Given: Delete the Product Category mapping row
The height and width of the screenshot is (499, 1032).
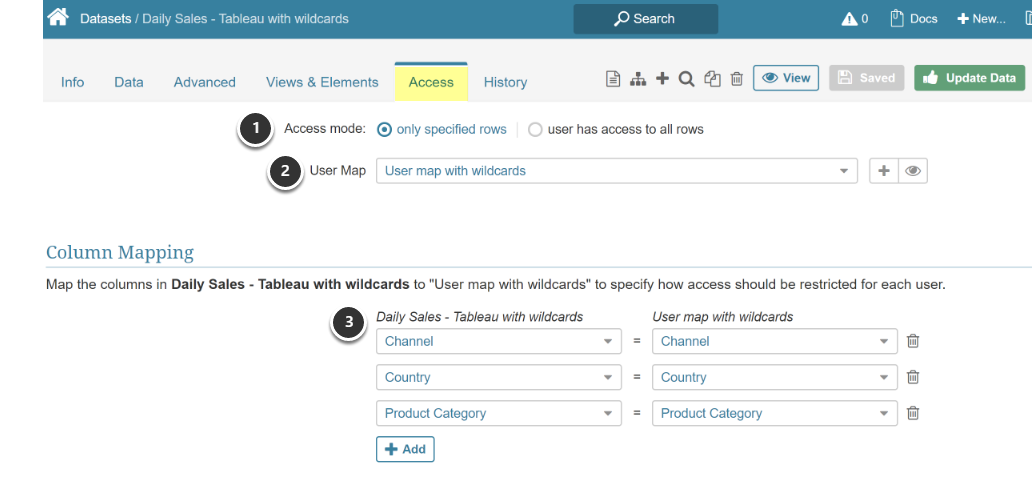Looking at the screenshot, I should pyautogui.click(x=913, y=413).
